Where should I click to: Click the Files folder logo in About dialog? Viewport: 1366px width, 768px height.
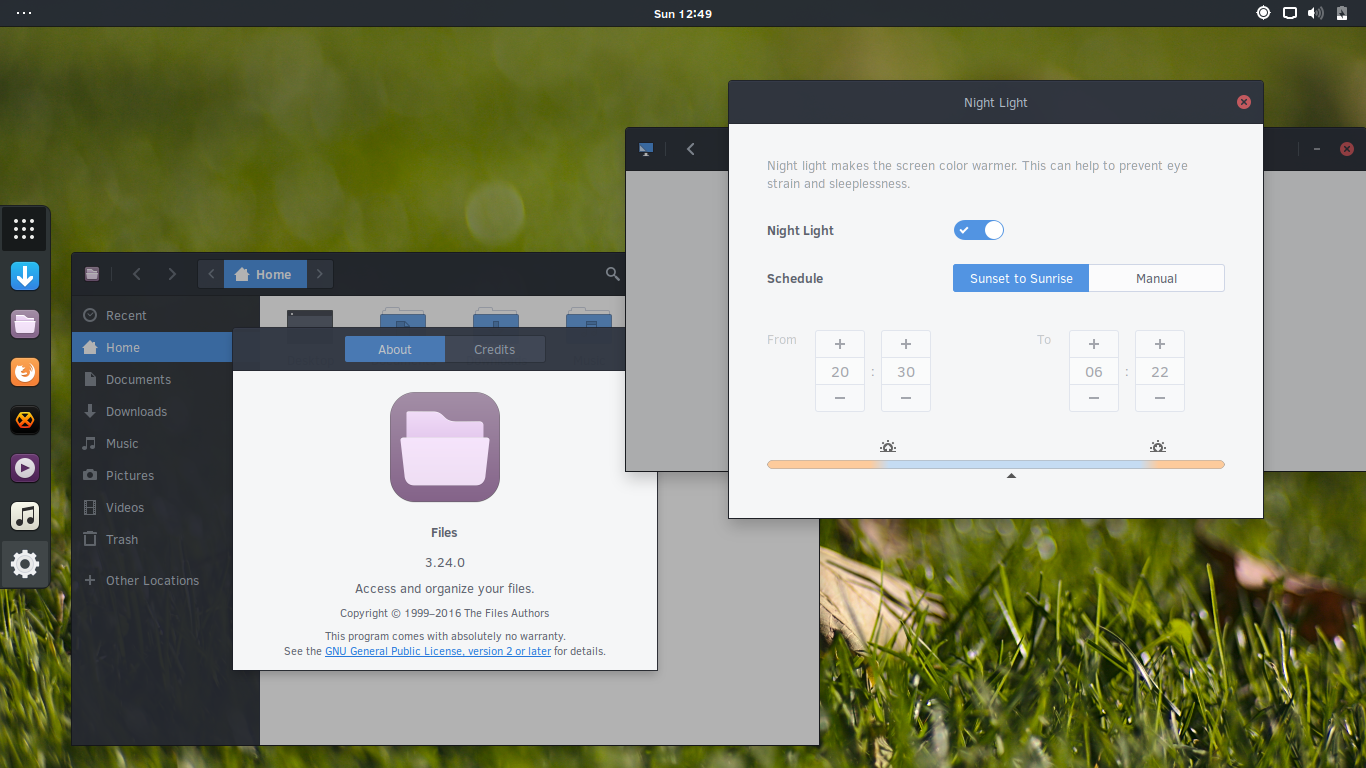(445, 447)
